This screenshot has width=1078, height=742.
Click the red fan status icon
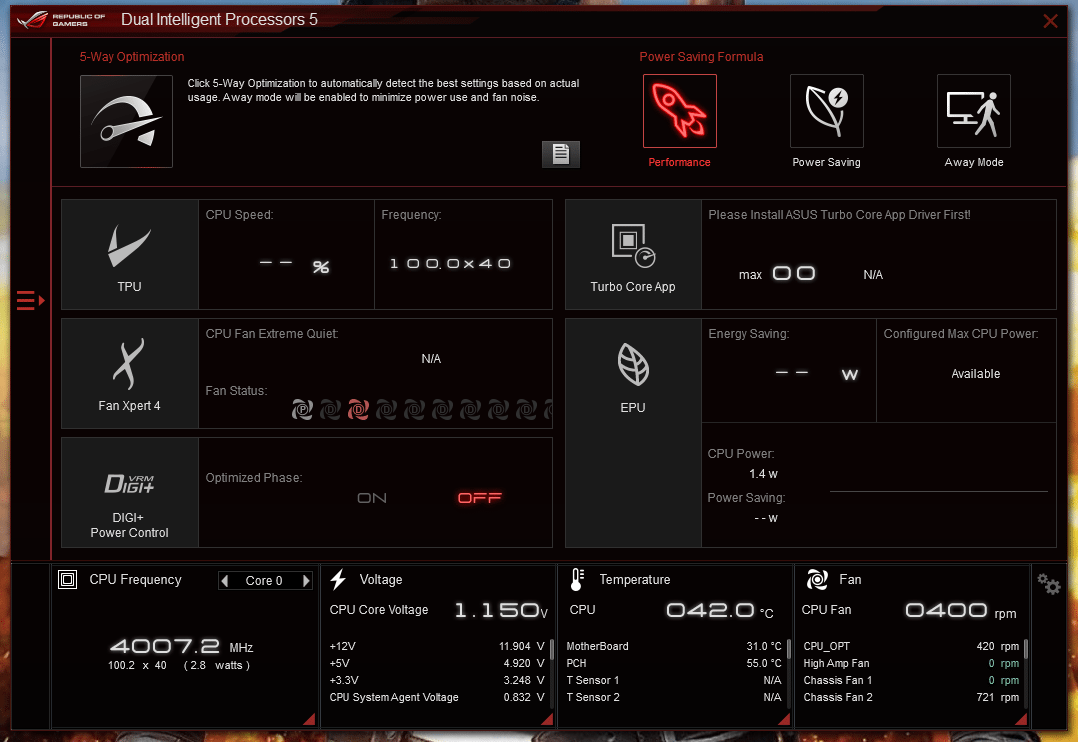tap(358, 410)
